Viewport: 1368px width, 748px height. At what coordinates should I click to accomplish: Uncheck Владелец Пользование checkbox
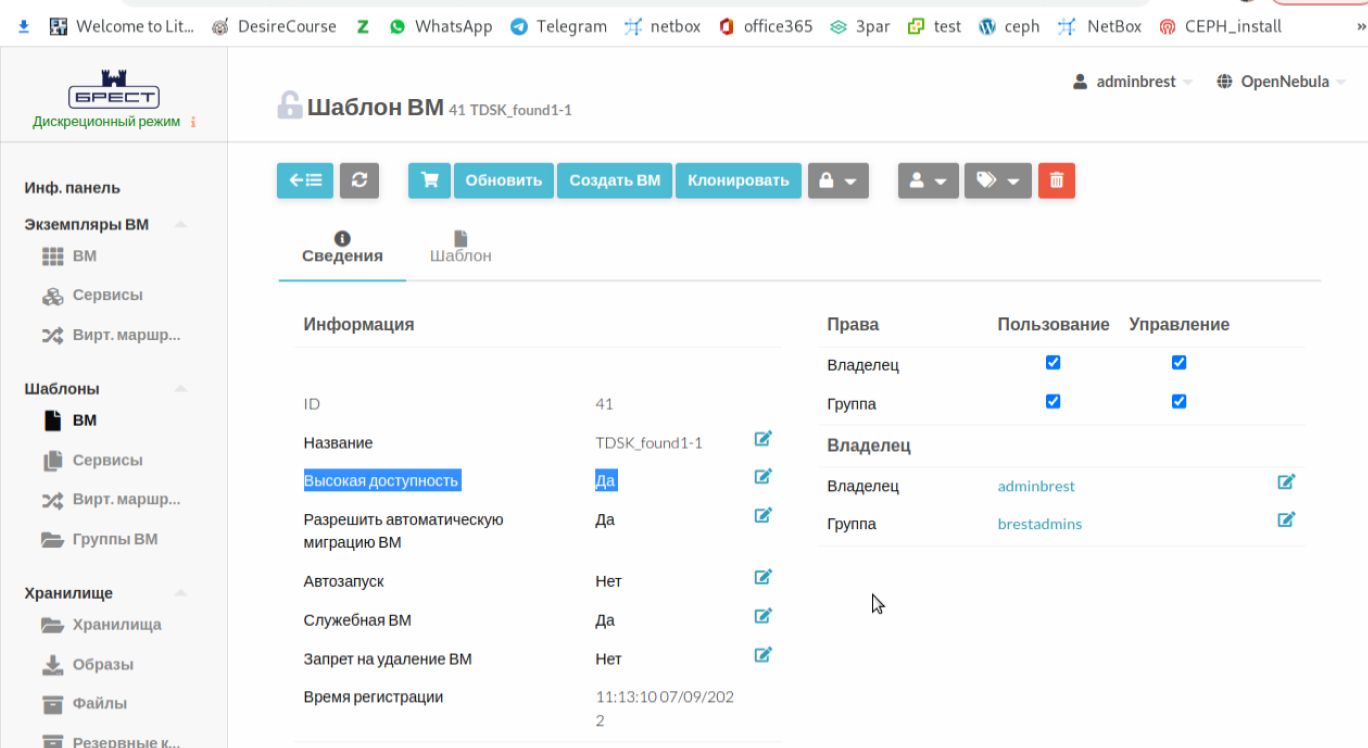[x=1052, y=363]
